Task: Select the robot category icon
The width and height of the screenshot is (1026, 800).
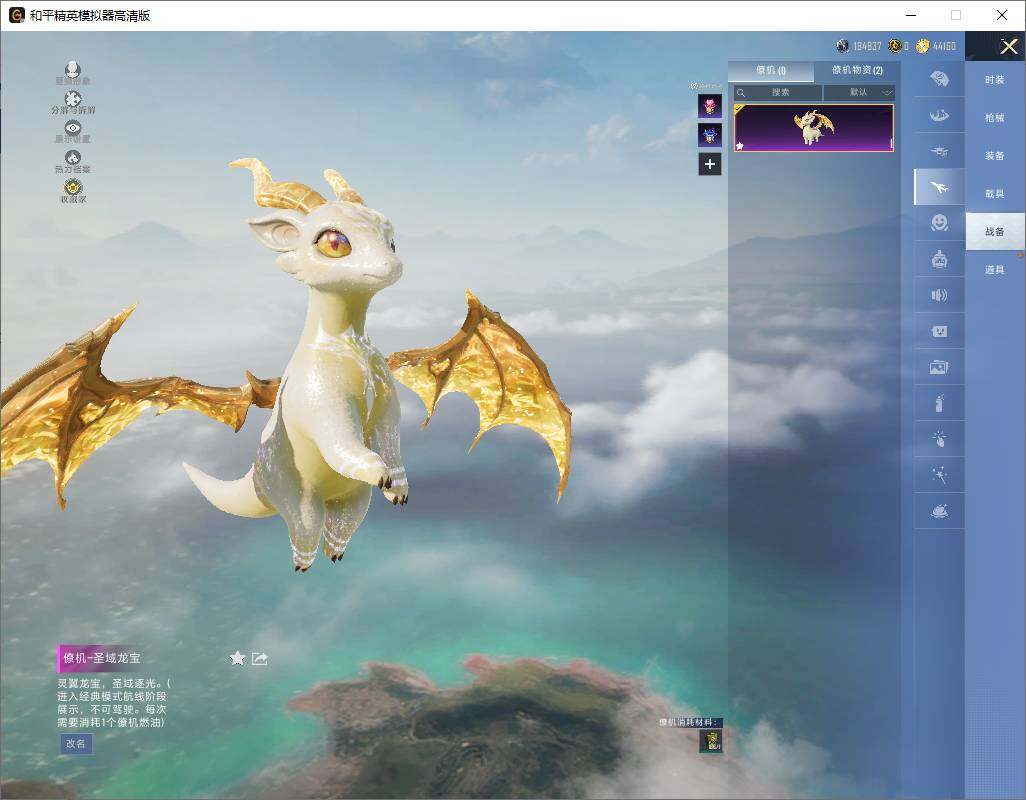Action: click(940, 260)
